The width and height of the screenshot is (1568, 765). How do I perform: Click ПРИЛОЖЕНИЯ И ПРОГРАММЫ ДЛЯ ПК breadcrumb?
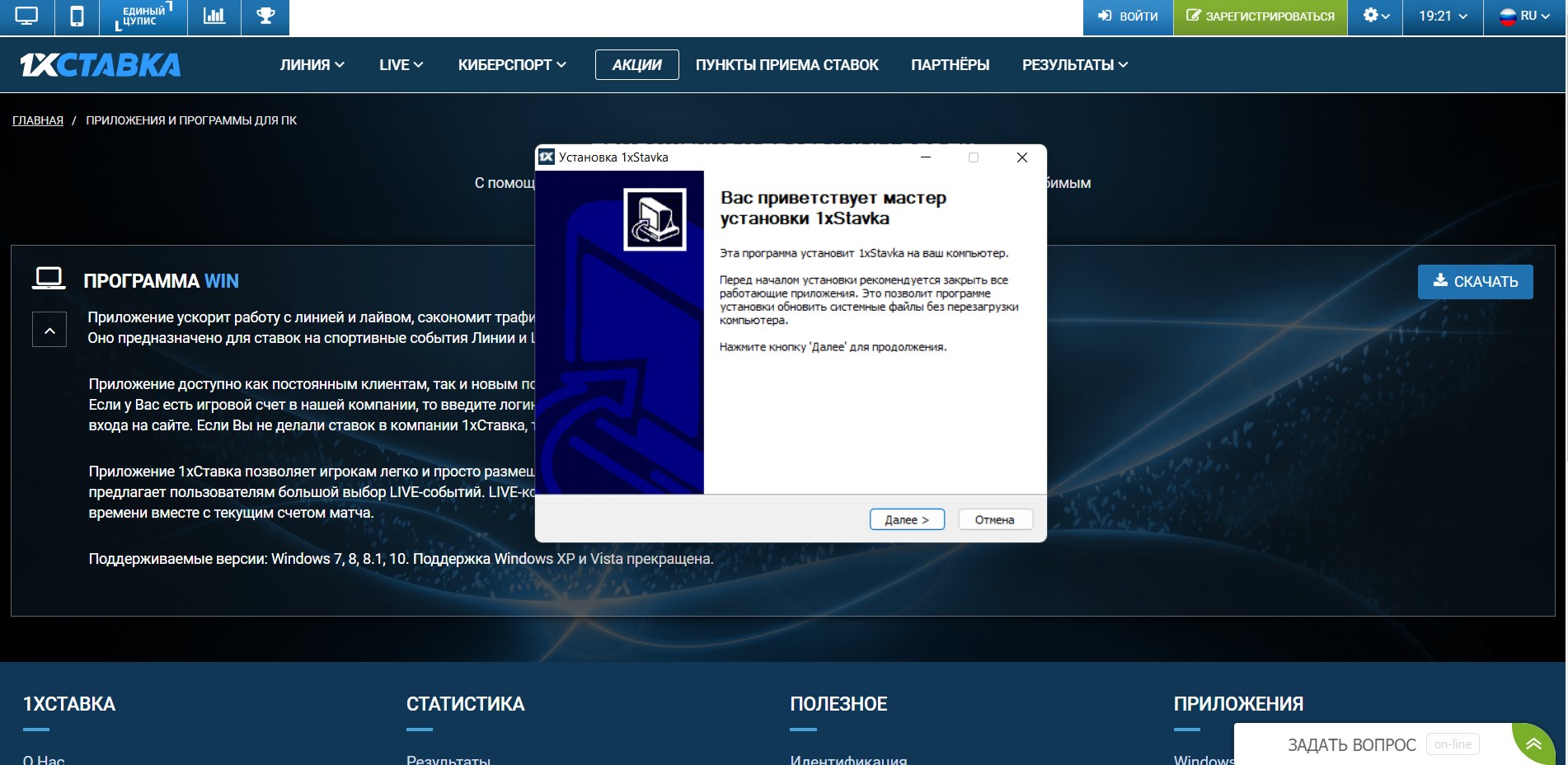(191, 120)
